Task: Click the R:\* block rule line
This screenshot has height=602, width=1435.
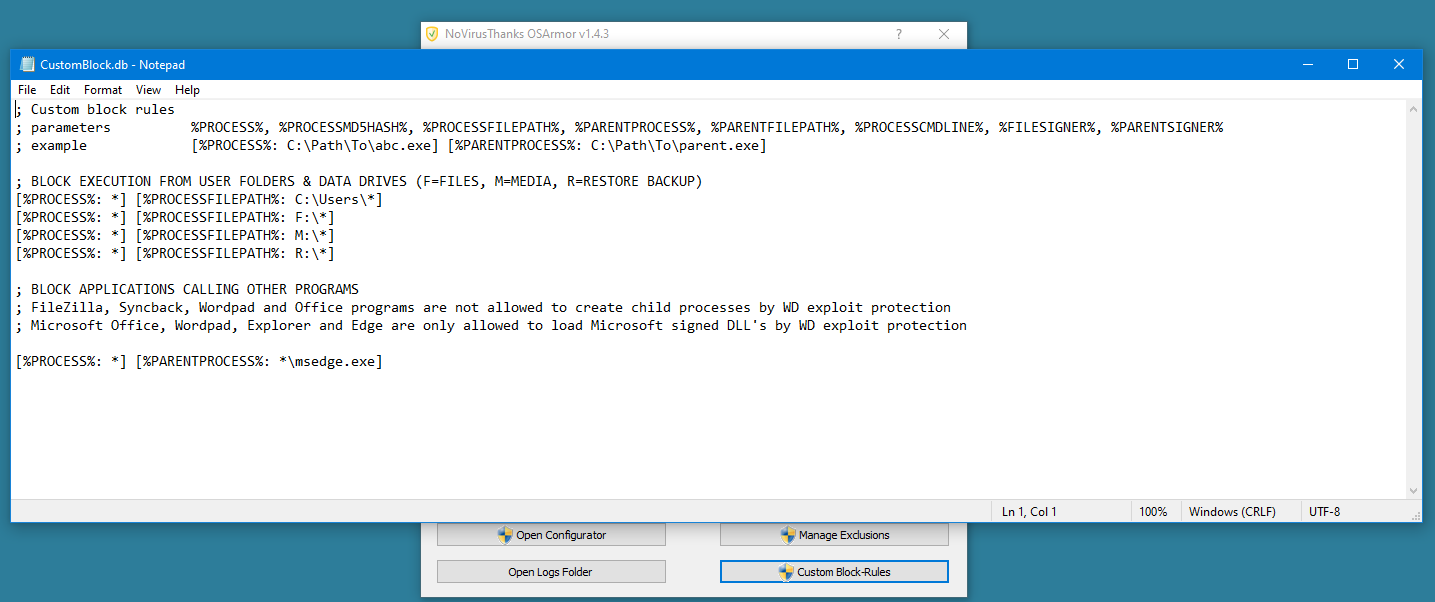Action: [x=175, y=253]
